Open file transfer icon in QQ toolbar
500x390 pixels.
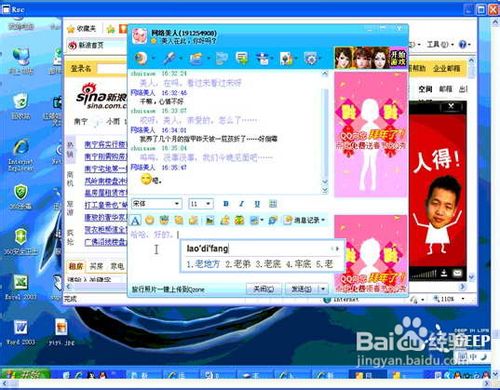(x=196, y=58)
